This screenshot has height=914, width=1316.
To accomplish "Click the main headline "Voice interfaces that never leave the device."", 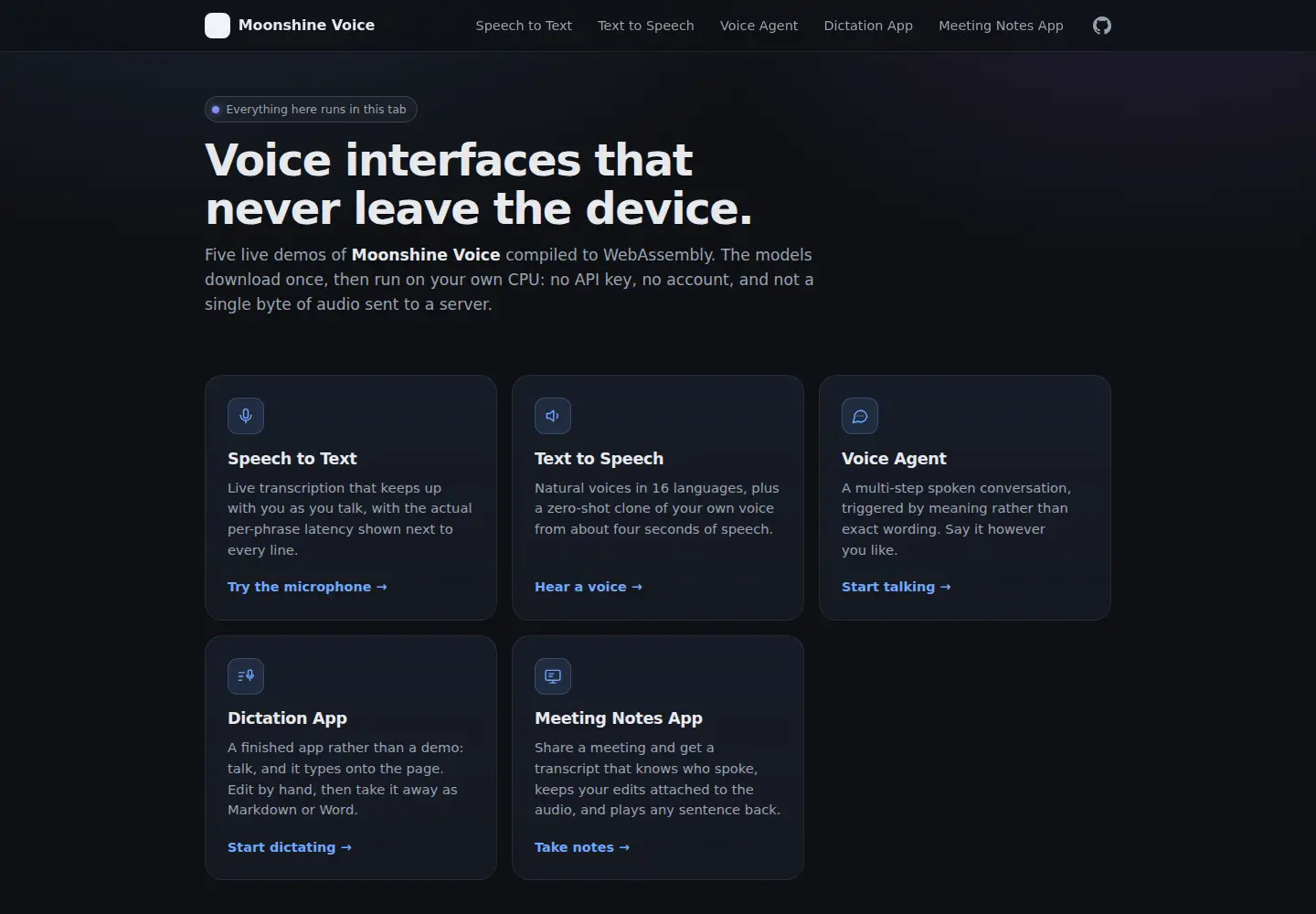I will [479, 185].
